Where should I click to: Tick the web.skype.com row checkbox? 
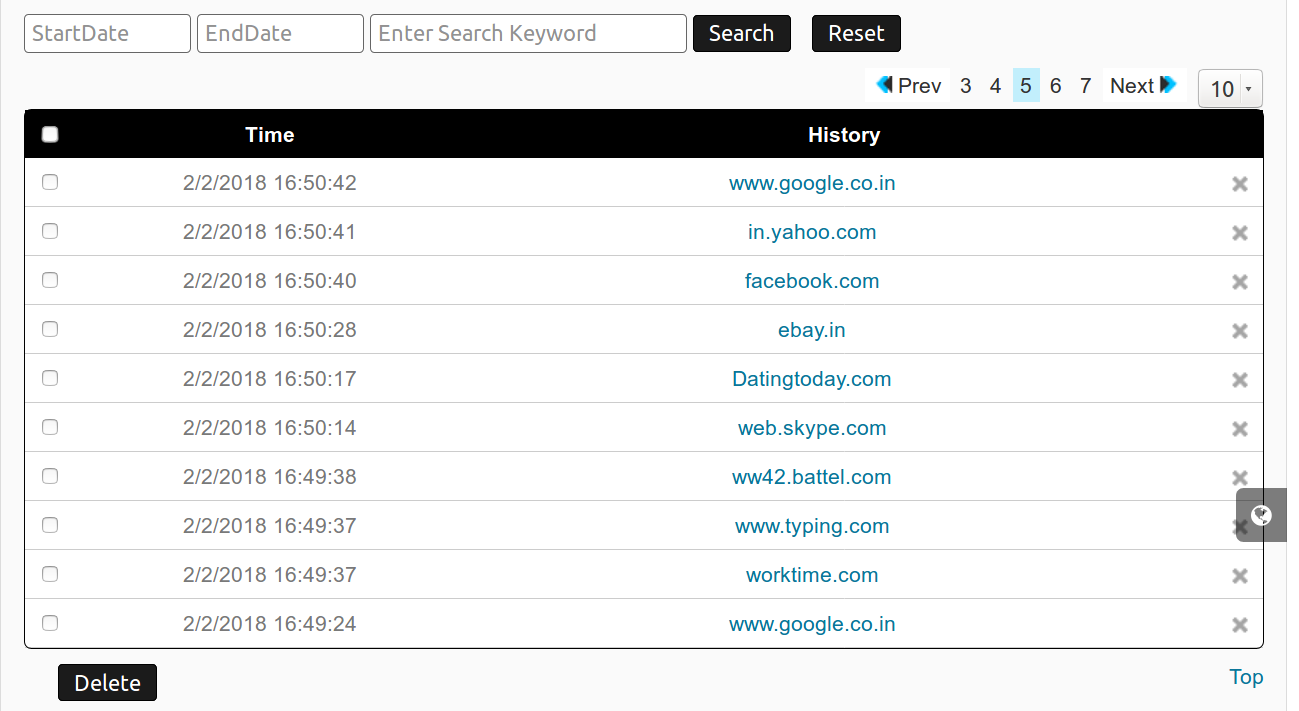click(x=50, y=427)
